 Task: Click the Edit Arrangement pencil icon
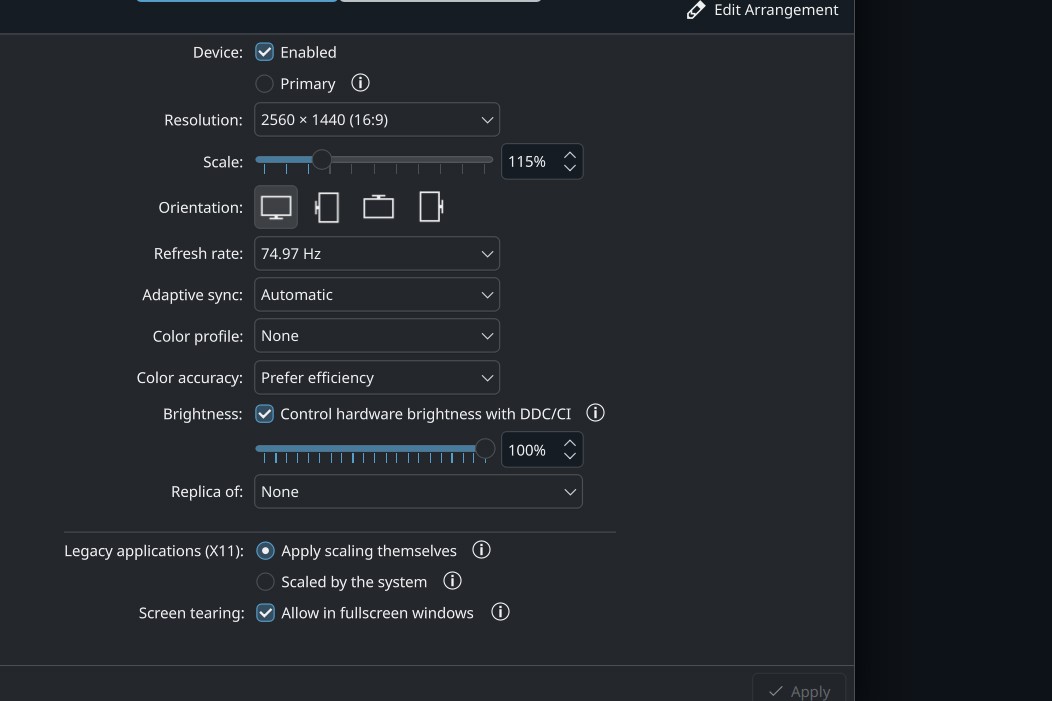[x=696, y=10]
